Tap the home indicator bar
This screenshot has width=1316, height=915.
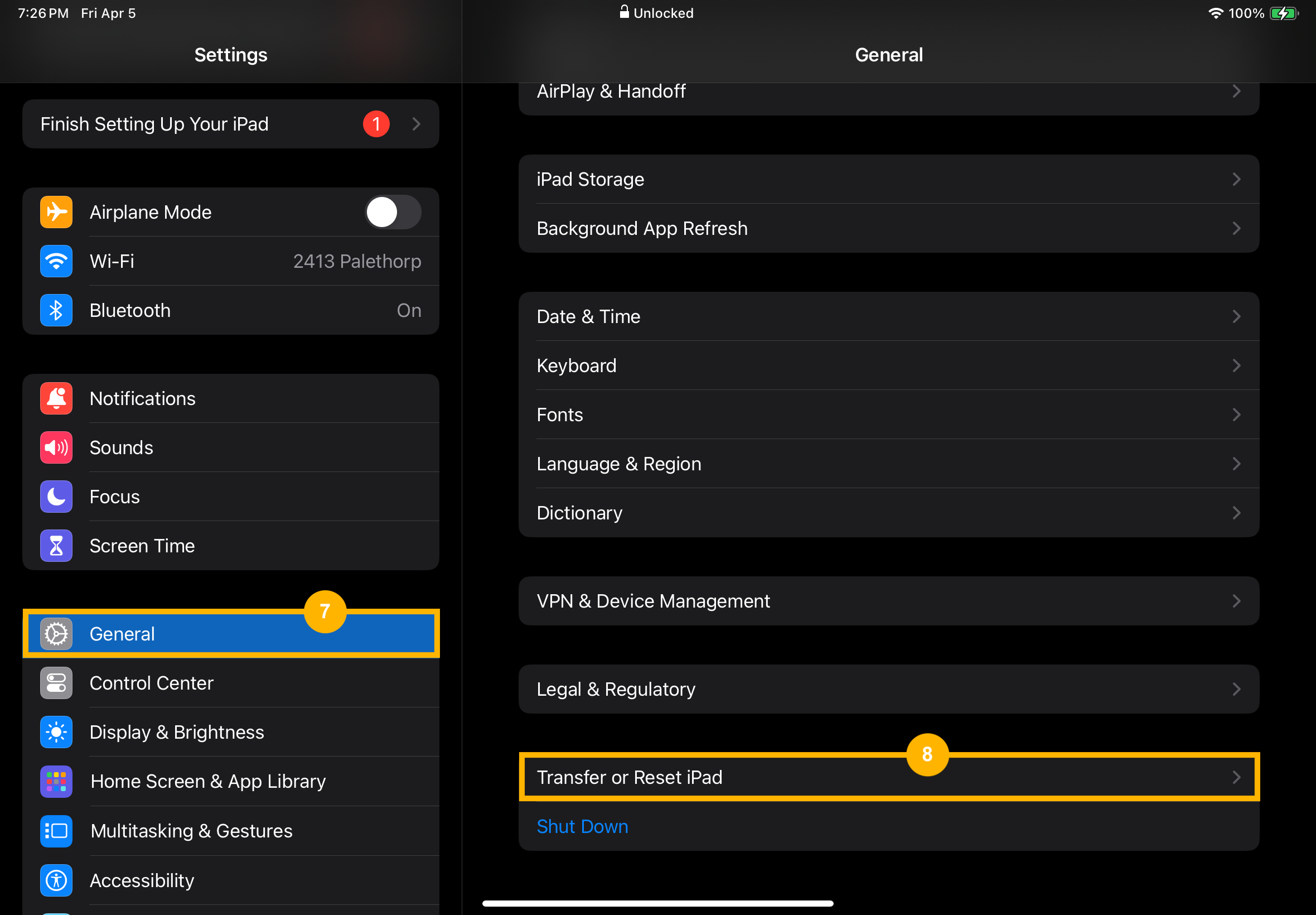[x=657, y=903]
